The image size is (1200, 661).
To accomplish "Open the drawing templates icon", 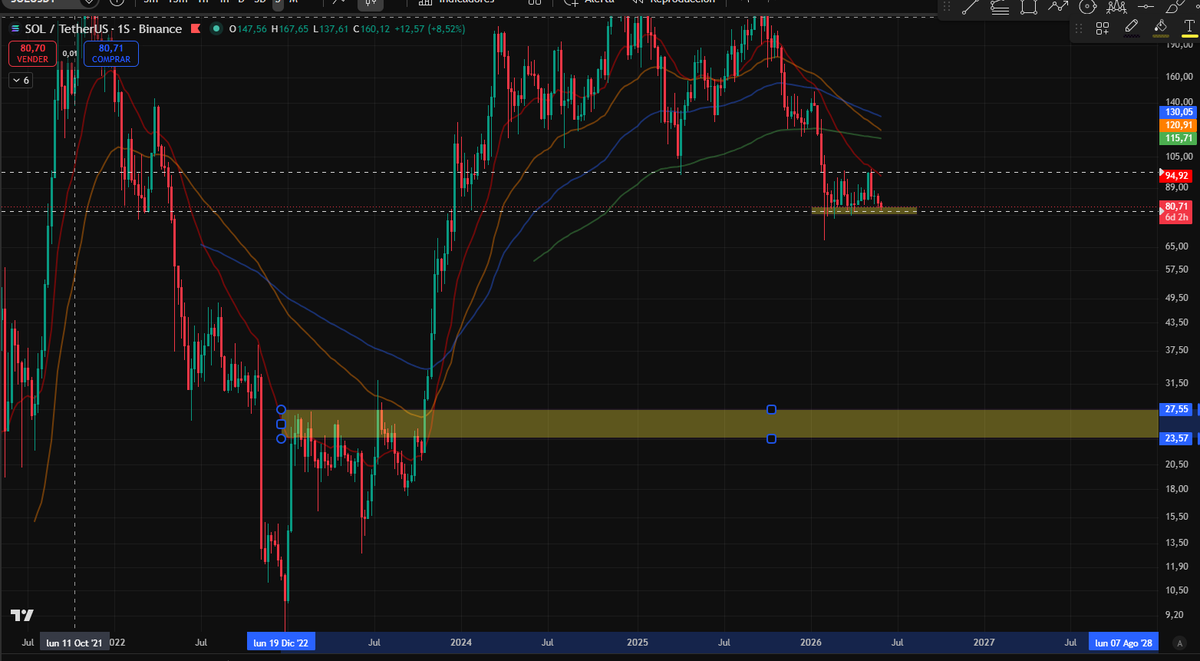I will click(x=1103, y=28).
